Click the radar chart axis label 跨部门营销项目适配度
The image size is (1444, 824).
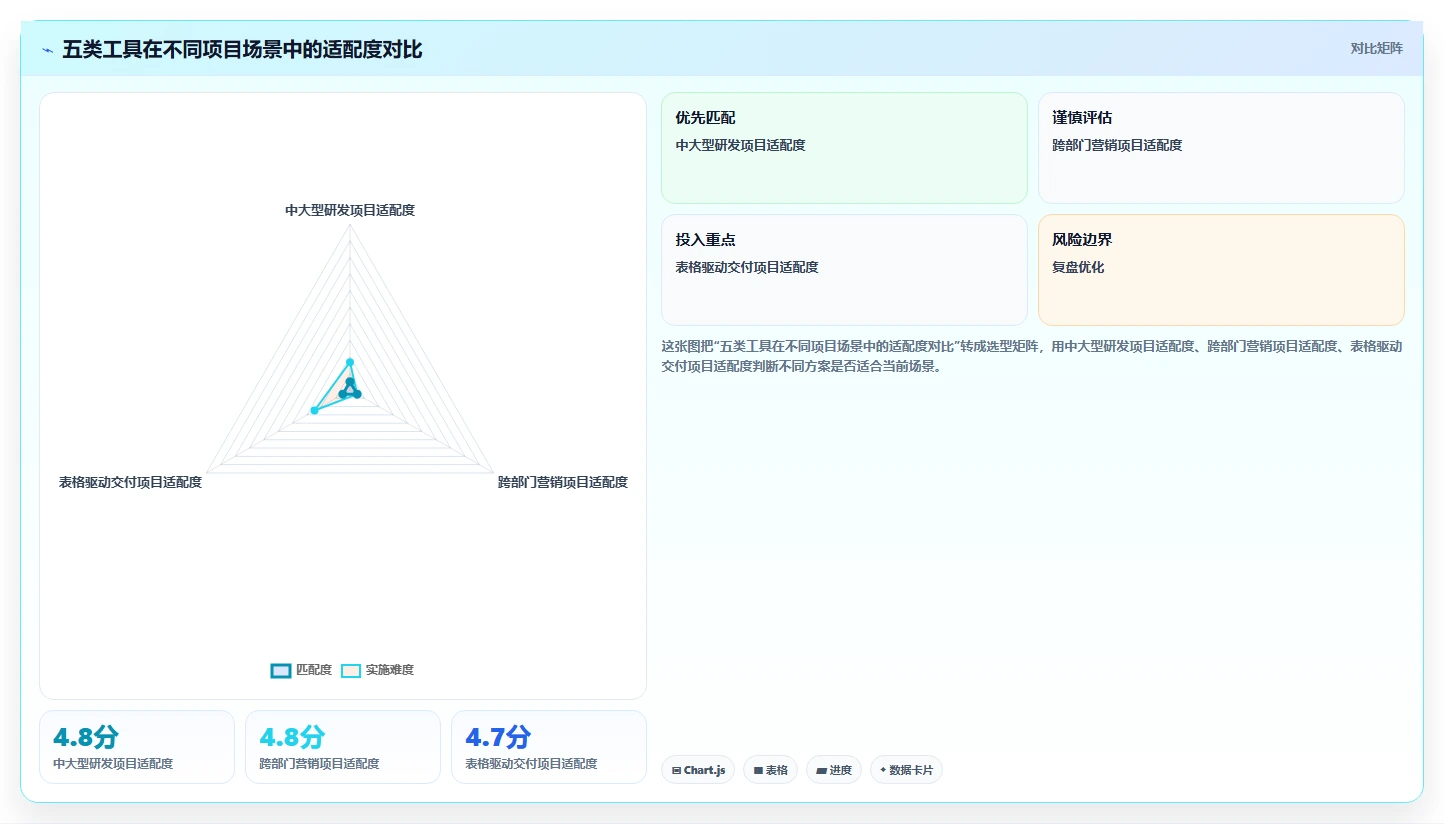(x=563, y=482)
